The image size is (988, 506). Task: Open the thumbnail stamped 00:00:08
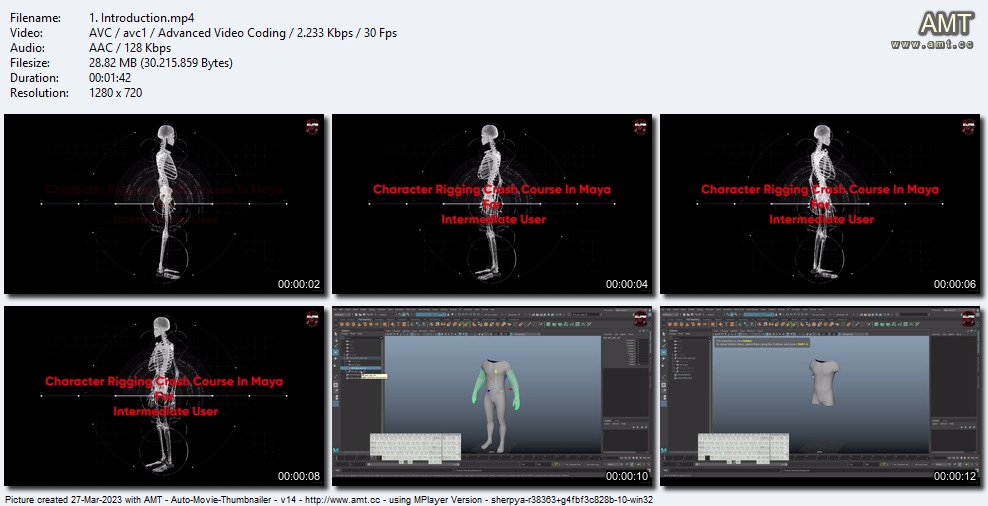[x=164, y=396]
